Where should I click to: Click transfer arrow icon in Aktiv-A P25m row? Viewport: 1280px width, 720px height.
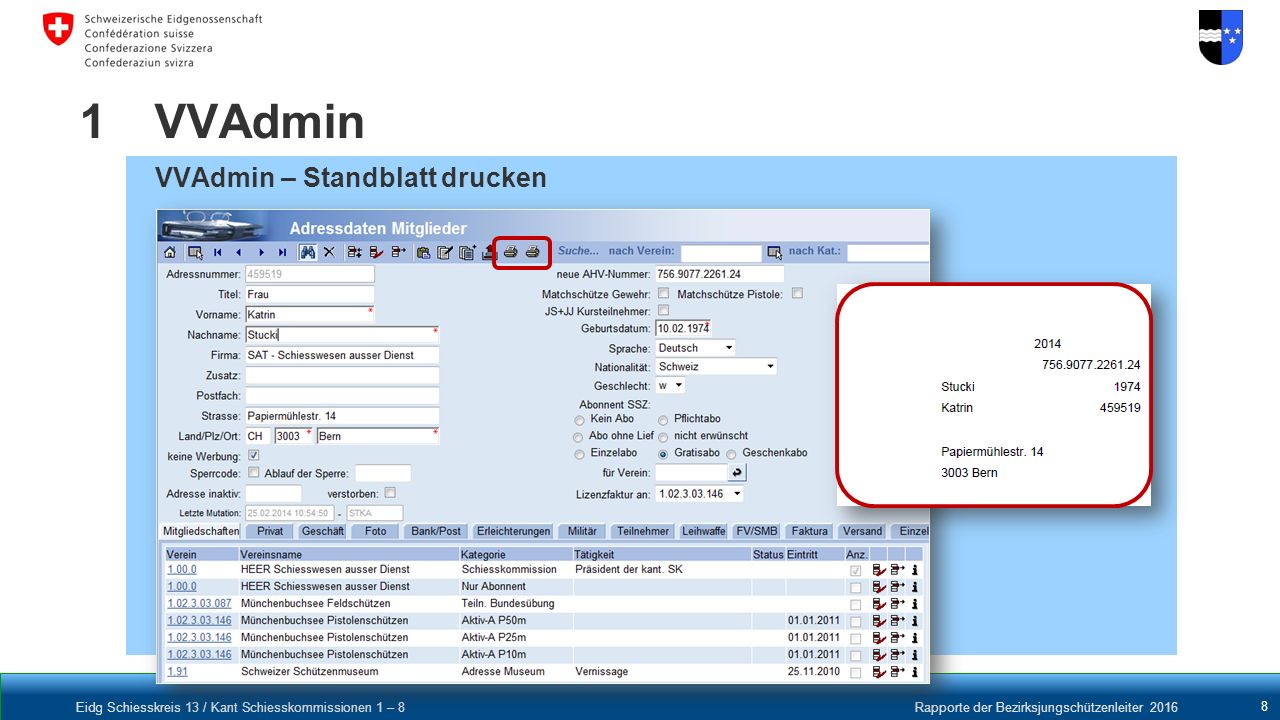coord(897,638)
